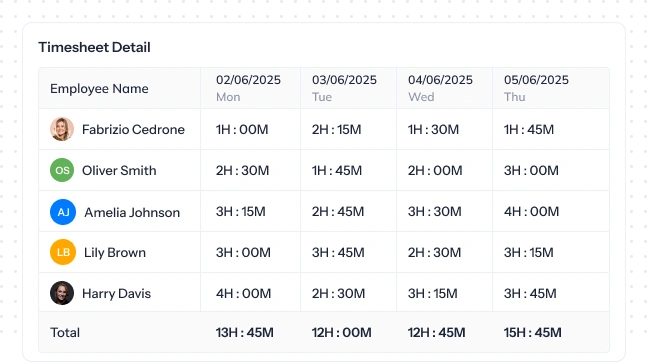Click the orange LB avatar icon
This screenshot has width=647, height=362.
tap(63, 252)
